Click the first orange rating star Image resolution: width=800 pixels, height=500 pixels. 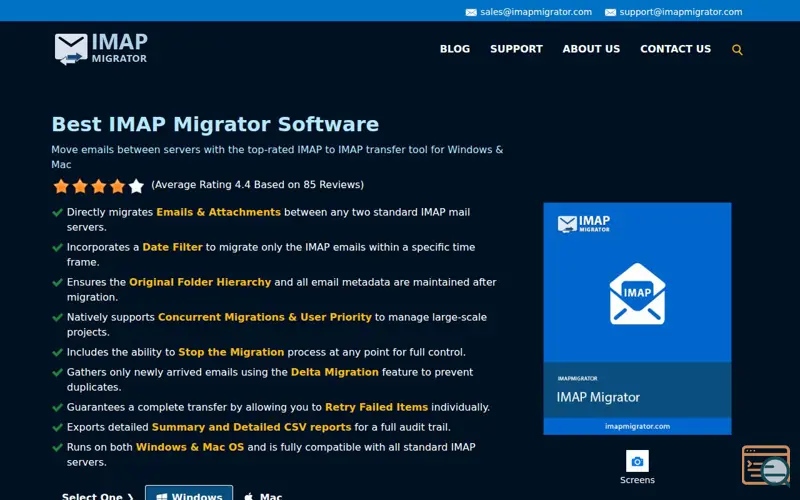tap(61, 186)
